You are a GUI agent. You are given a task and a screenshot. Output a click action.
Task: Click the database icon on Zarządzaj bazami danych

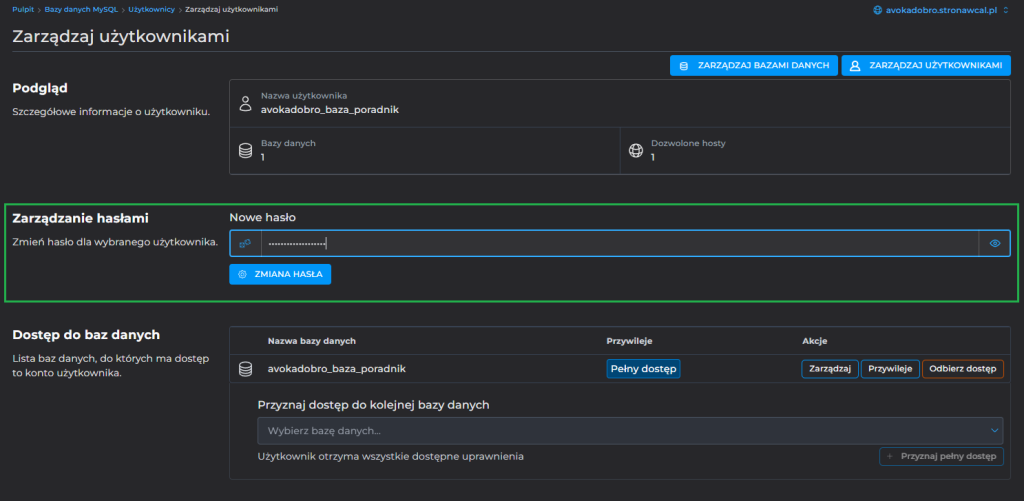[684, 65]
